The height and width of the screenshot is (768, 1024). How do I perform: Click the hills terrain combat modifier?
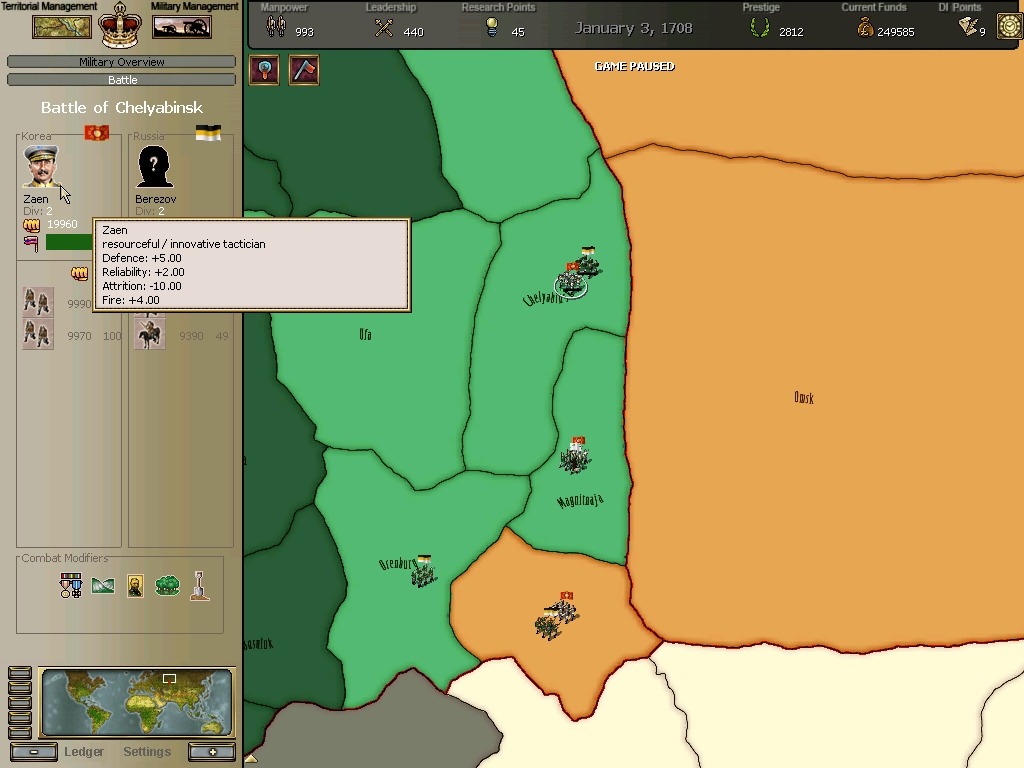(103, 586)
